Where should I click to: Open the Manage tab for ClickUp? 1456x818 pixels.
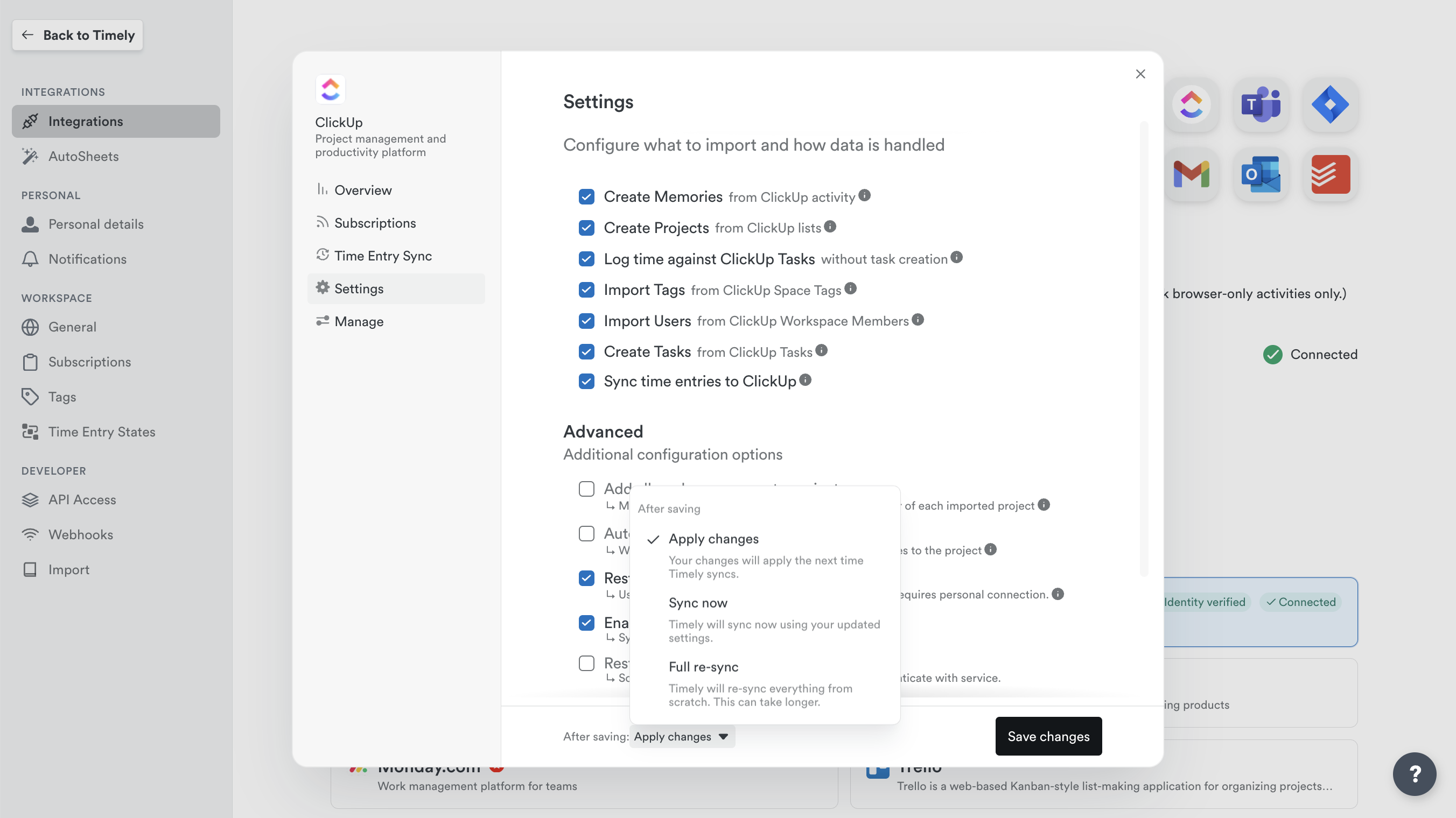tap(359, 321)
